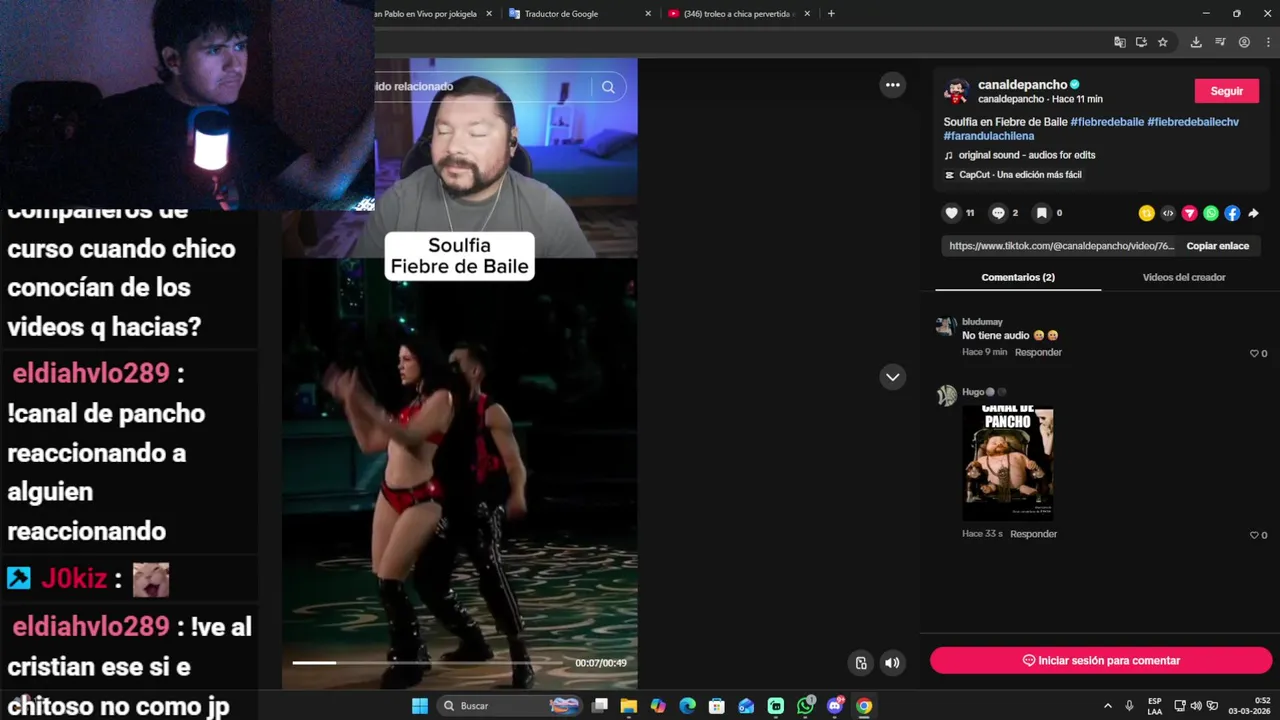Click the Chrome translate page icon

[x=1120, y=42]
